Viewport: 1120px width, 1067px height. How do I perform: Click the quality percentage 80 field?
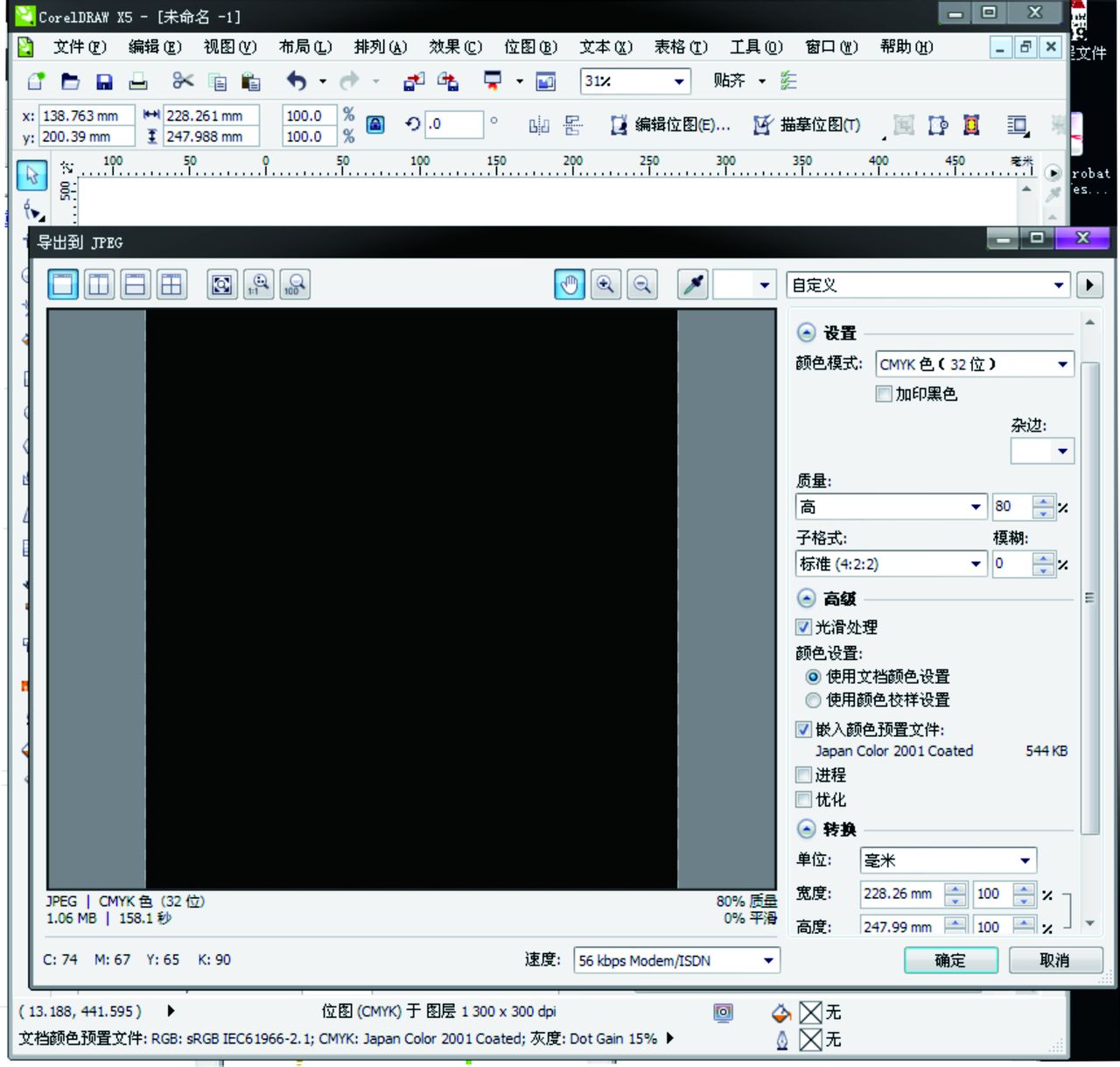[x=1012, y=507]
